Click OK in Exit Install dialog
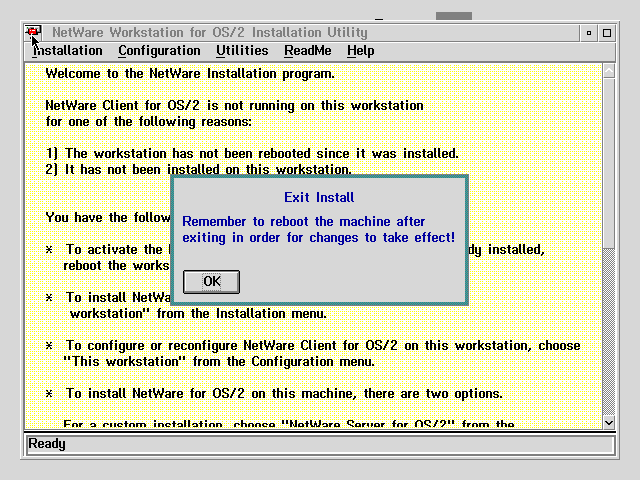 click(x=211, y=282)
